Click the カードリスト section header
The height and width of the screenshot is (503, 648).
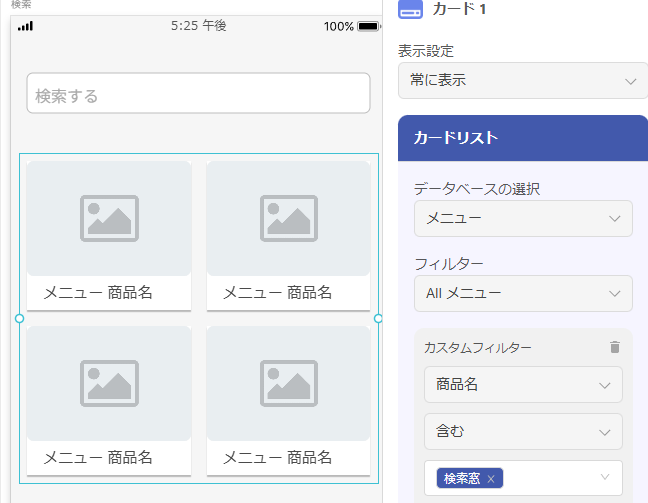click(523, 138)
